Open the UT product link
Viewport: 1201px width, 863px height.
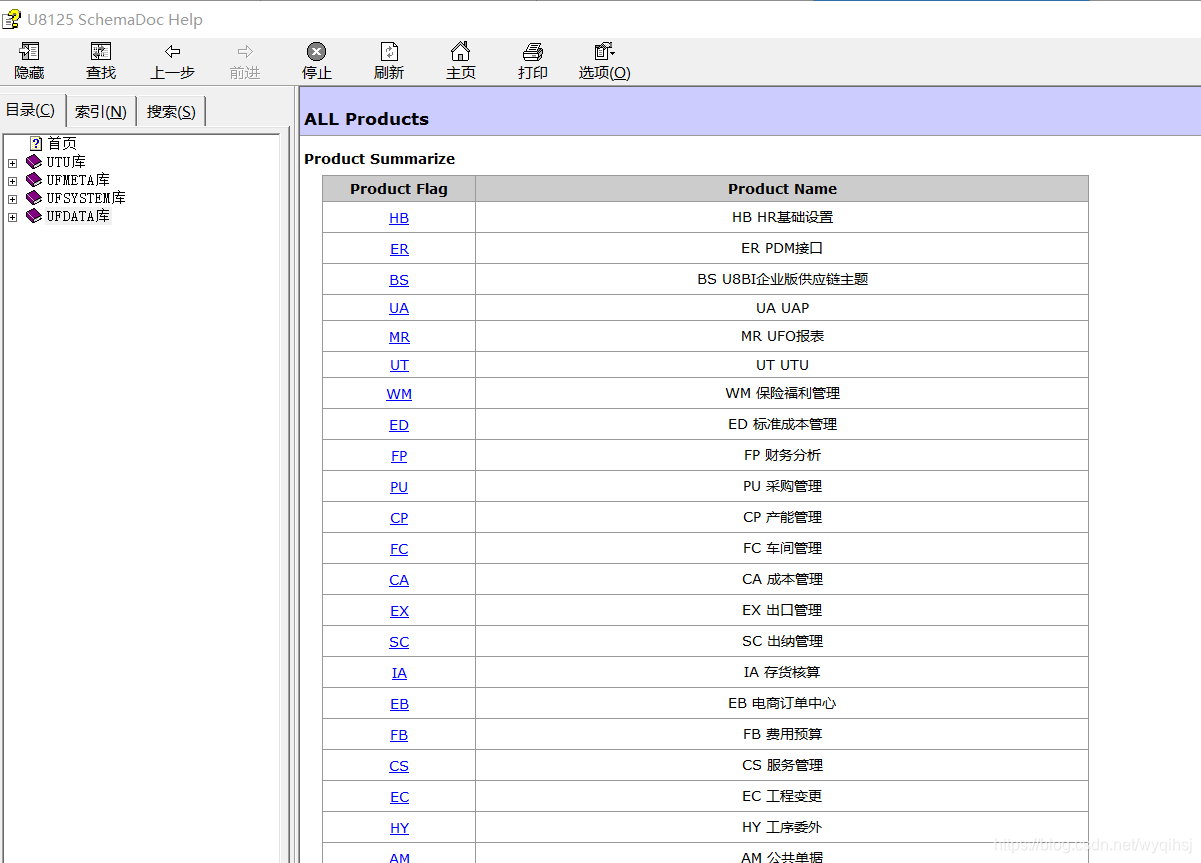(x=399, y=365)
